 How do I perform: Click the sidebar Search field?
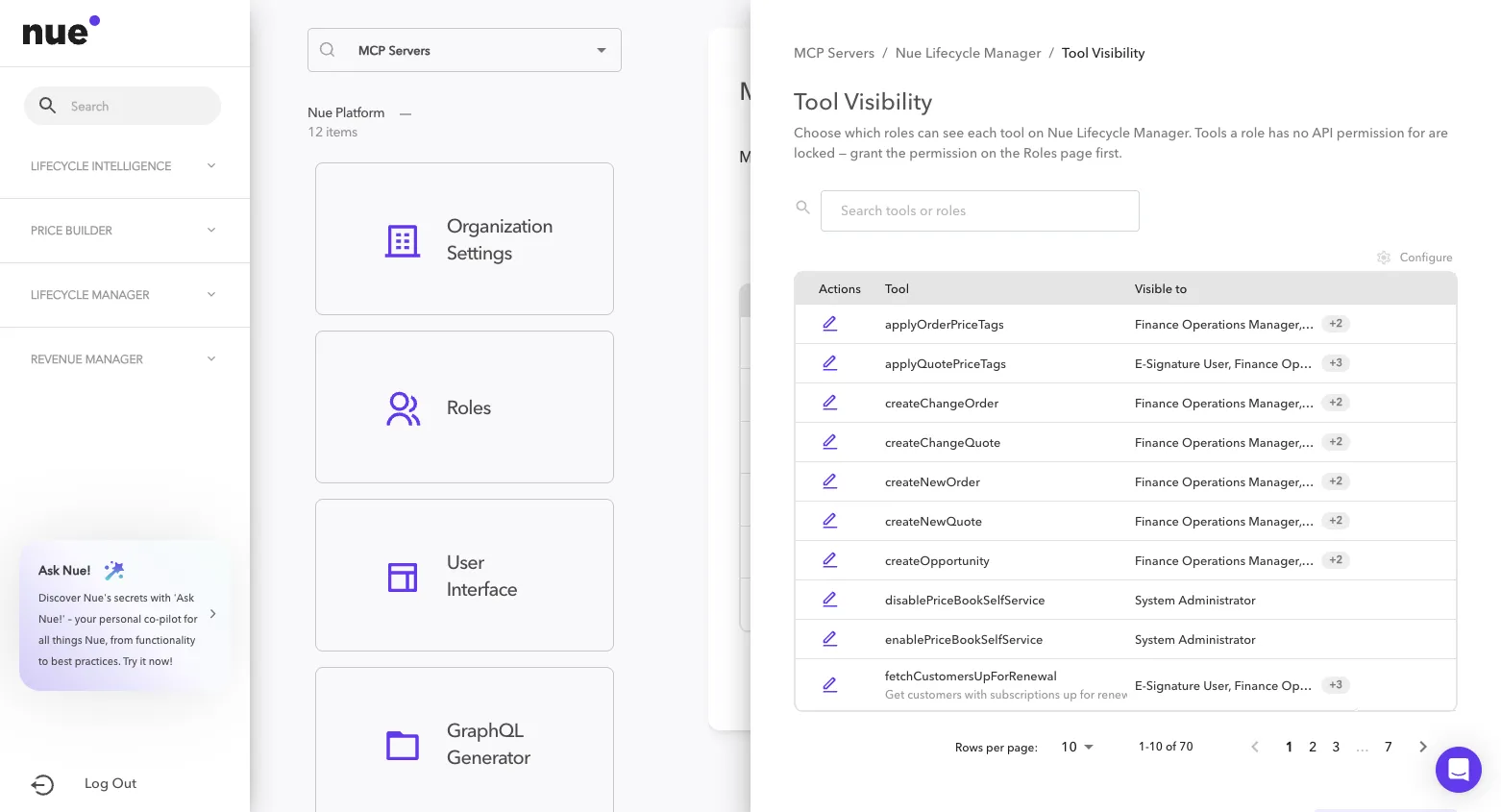122,106
